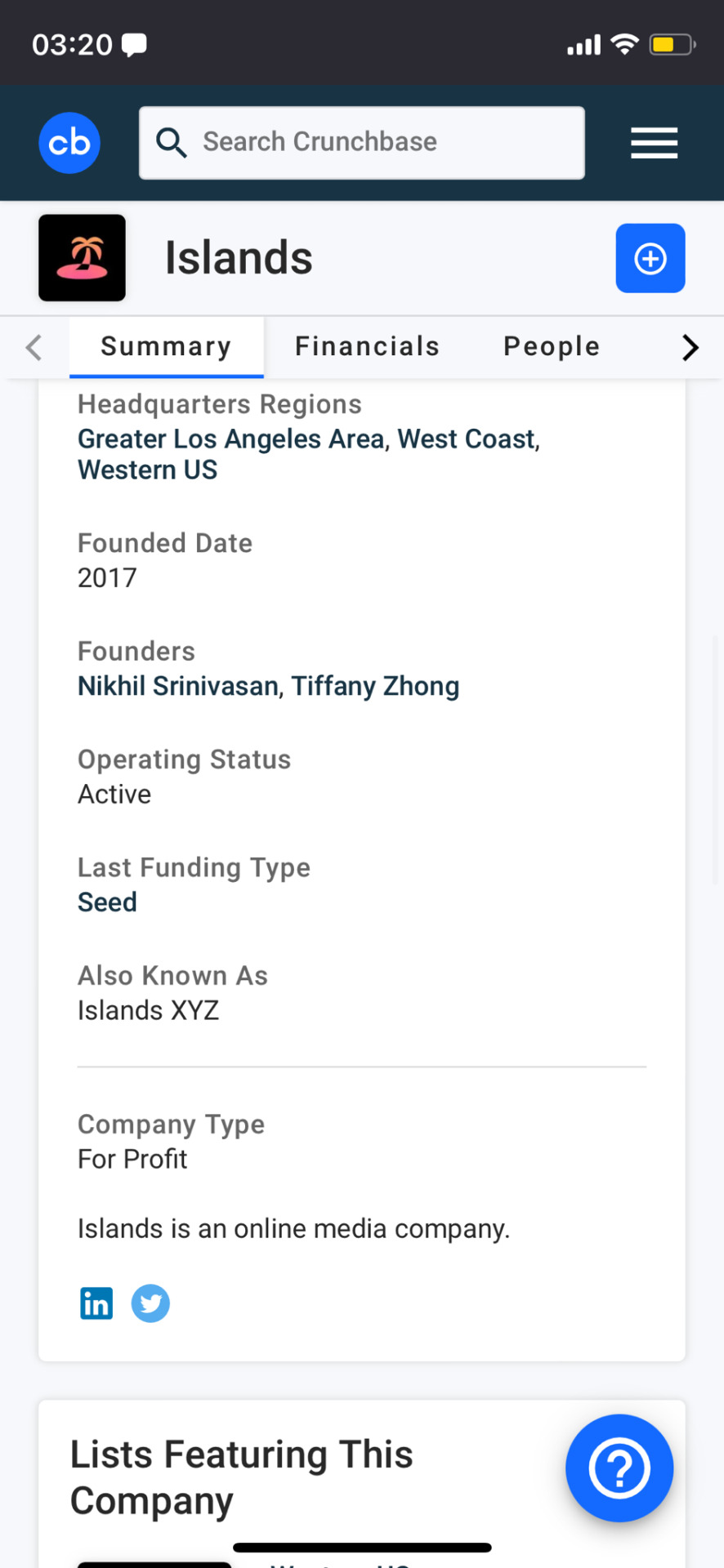Open Tiffany Zhong founder link
Viewport: 724px width, 1568px height.
click(376, 686)
